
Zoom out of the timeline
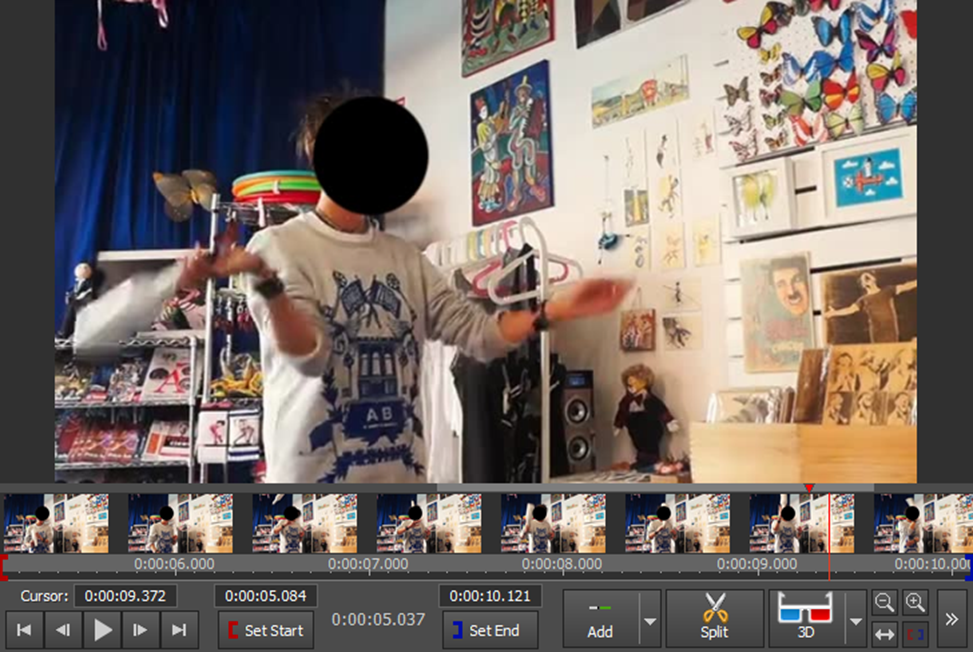[x=886, y=602]
